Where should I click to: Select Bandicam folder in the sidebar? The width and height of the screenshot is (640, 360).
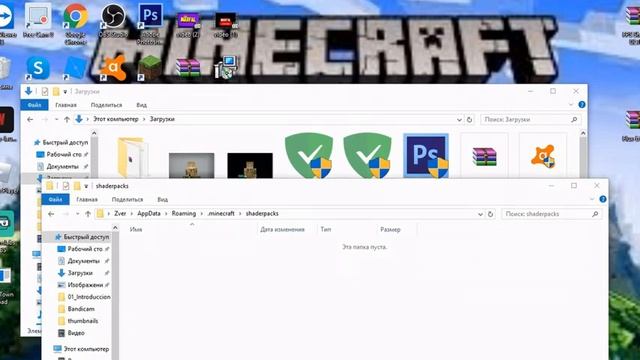(x=81, y=309)
